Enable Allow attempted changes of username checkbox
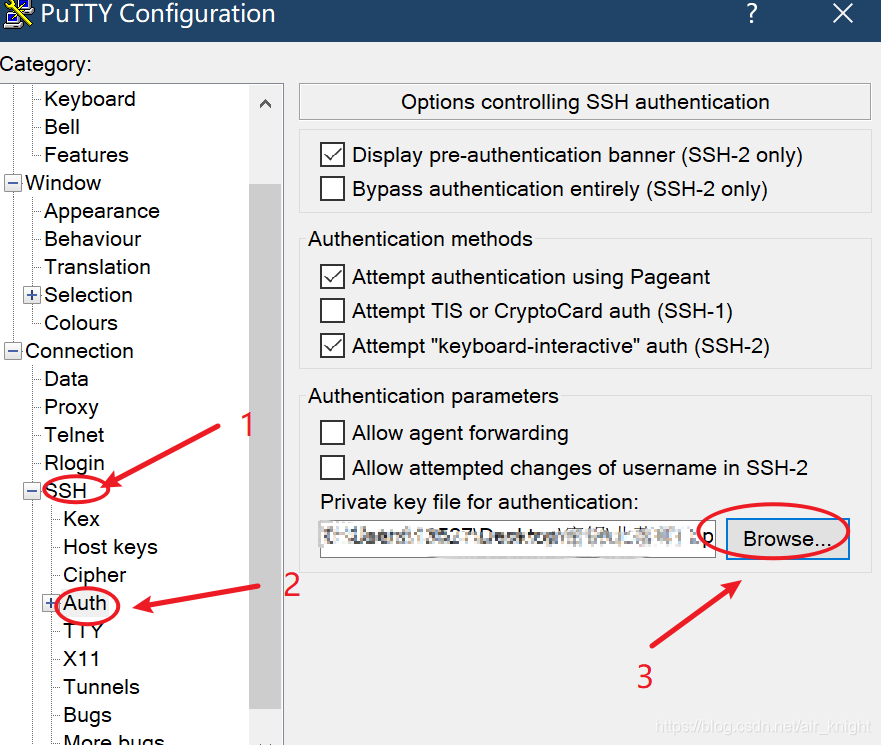This screenshot has height=745, width=881. [332, 467]
